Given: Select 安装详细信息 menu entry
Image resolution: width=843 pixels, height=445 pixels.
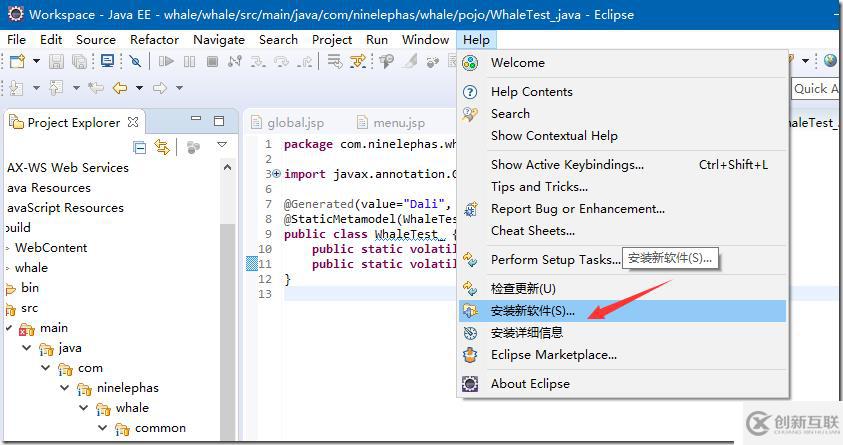Looking at the screenshot, I should click(623, 333).
